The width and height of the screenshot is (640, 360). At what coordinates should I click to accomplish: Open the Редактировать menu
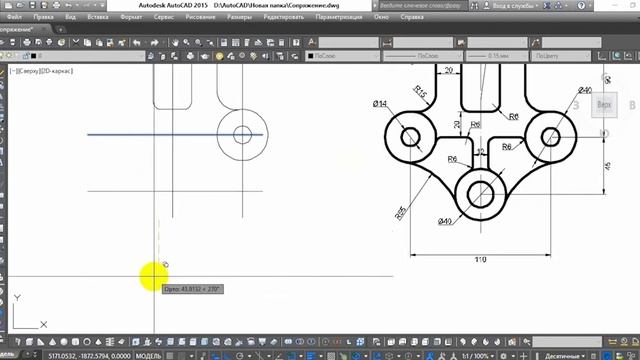coord(284,17)
